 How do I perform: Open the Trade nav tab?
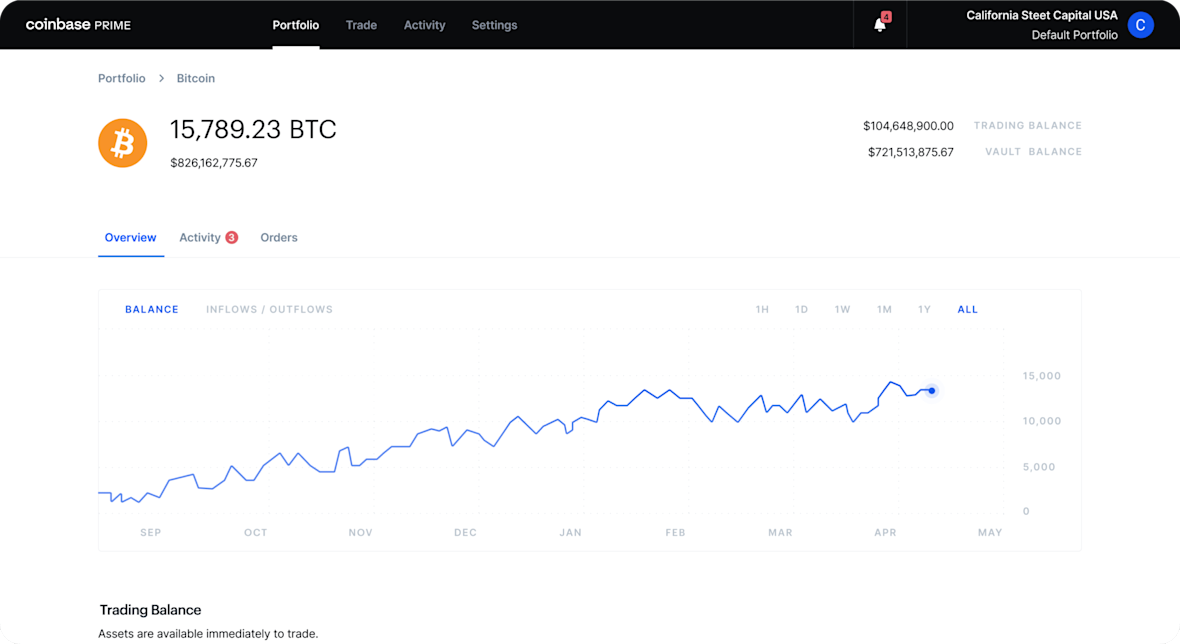(361, 25)
